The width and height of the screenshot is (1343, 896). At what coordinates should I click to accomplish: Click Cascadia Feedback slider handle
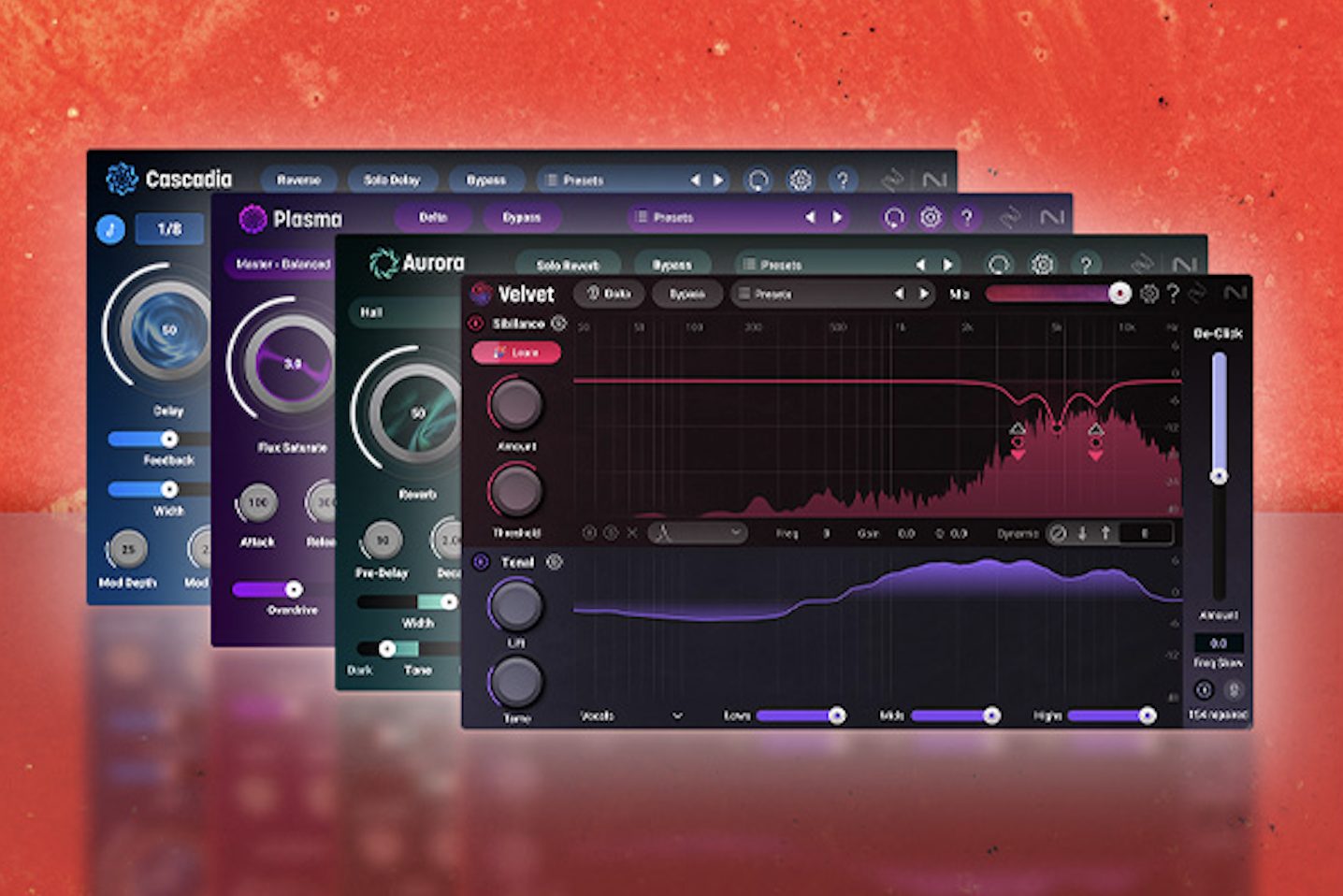[169, 439]
